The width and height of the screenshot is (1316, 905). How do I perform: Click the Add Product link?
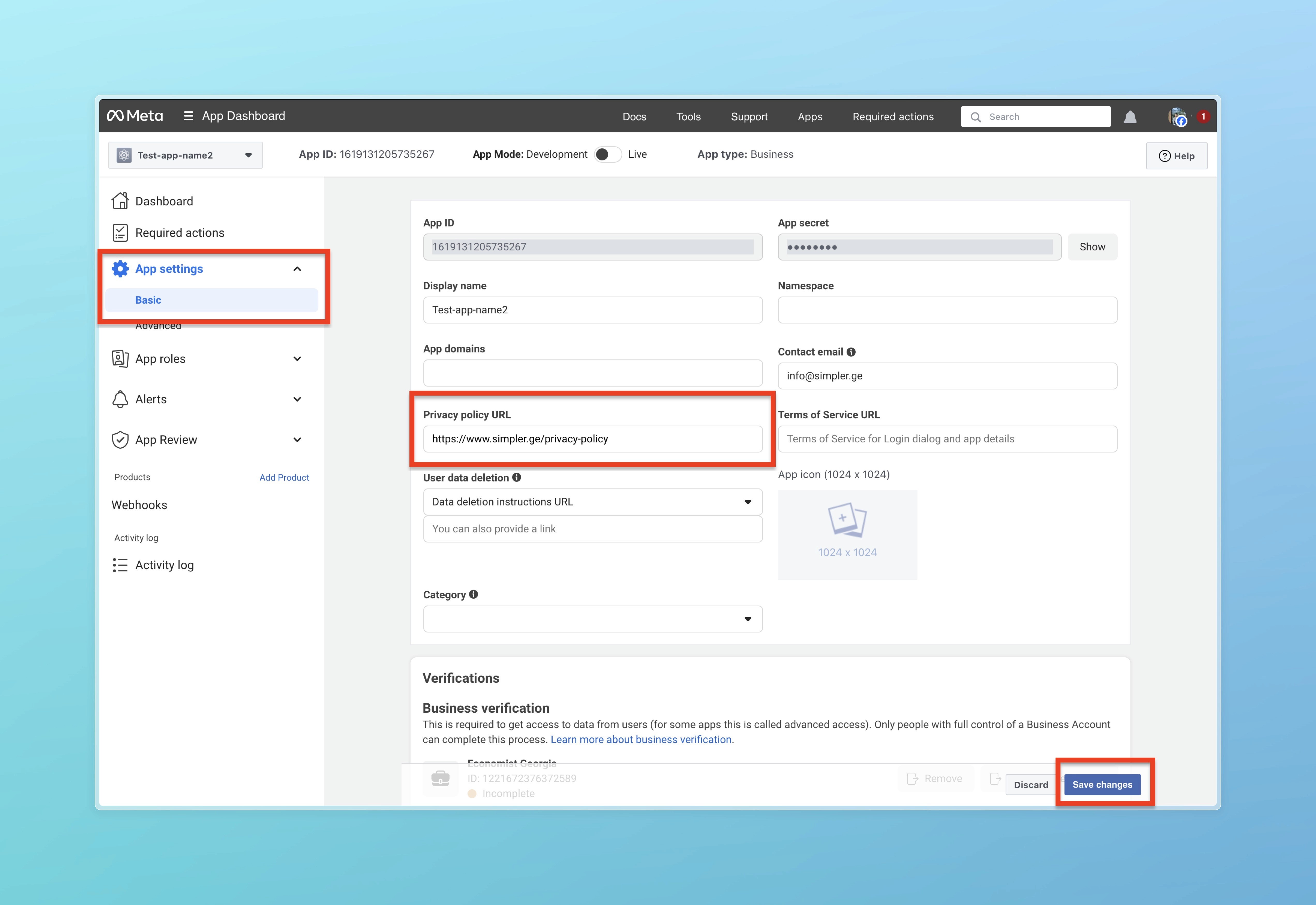pos(284,477)
